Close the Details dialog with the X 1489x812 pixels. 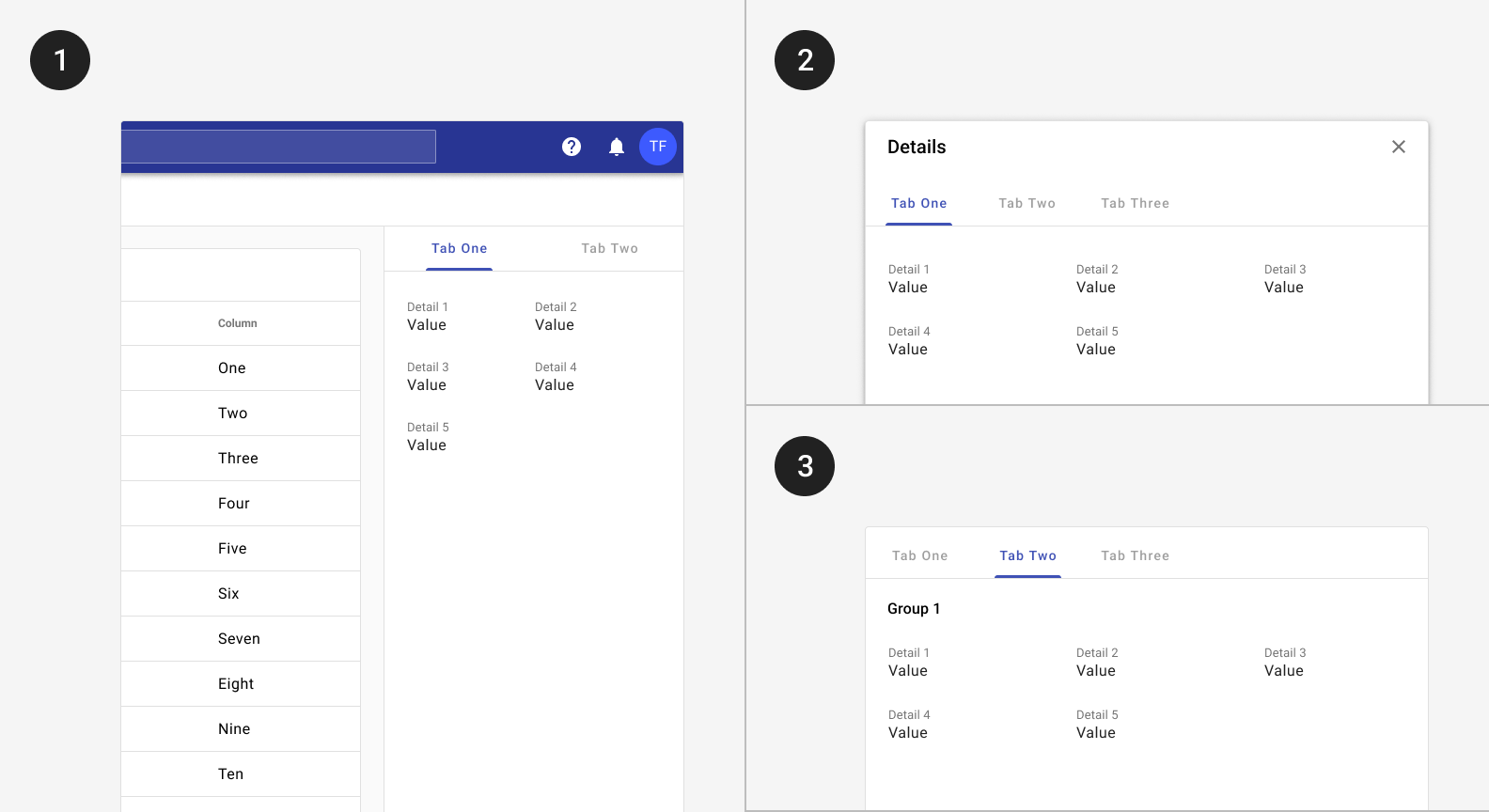[1399, 147]
